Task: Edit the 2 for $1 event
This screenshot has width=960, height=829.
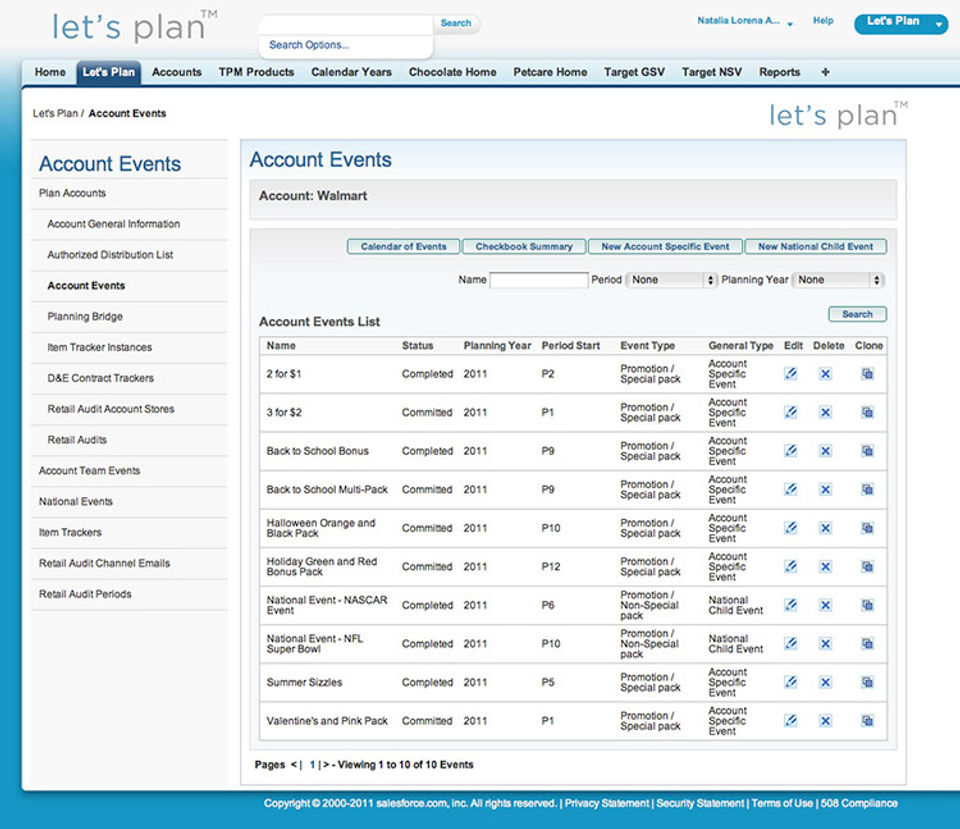Action: click(790, 373)
